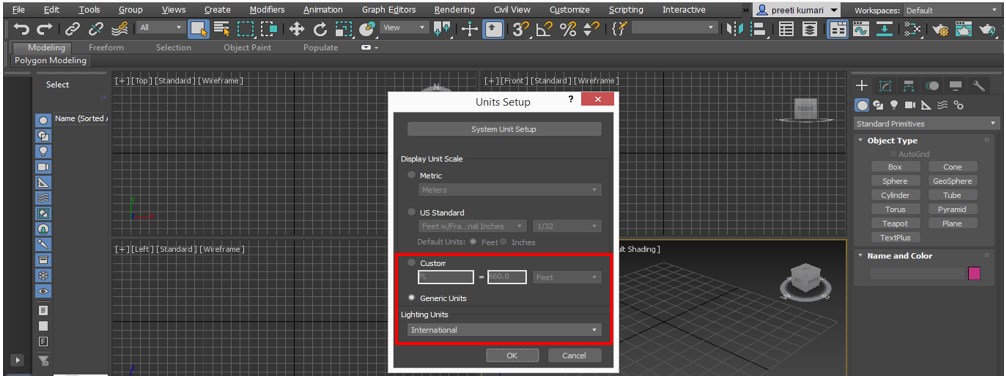This screenshot has width=1006, height=379.
Task: Open Feet w/Fractional Inches dropdown
Action: (x=473, y=226)
